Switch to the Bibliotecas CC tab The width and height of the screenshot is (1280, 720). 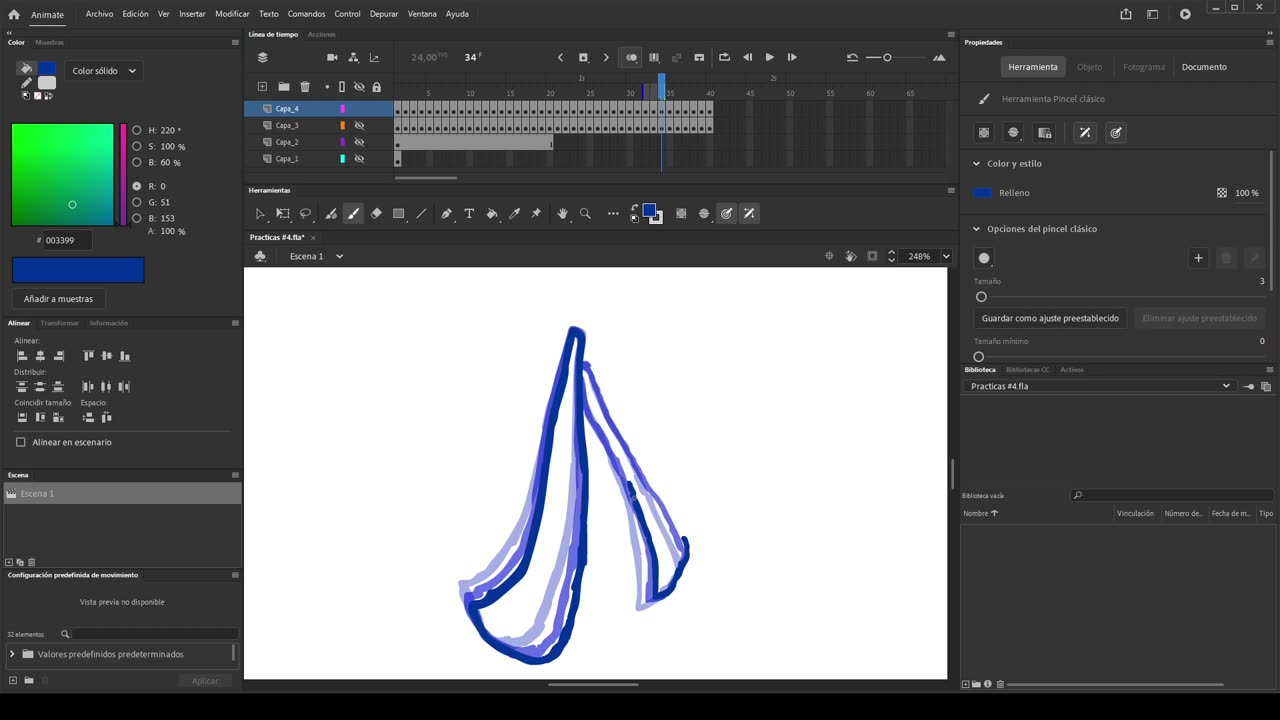click(1028, 370)
